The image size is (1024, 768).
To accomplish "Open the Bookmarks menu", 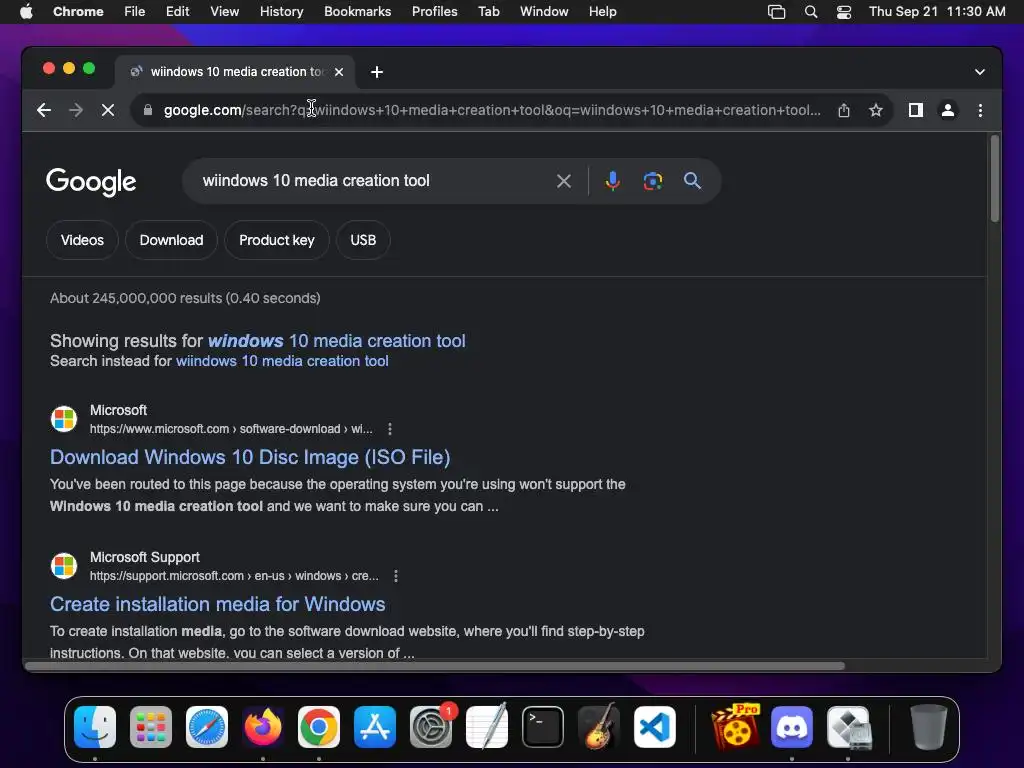I will point(358,12).
